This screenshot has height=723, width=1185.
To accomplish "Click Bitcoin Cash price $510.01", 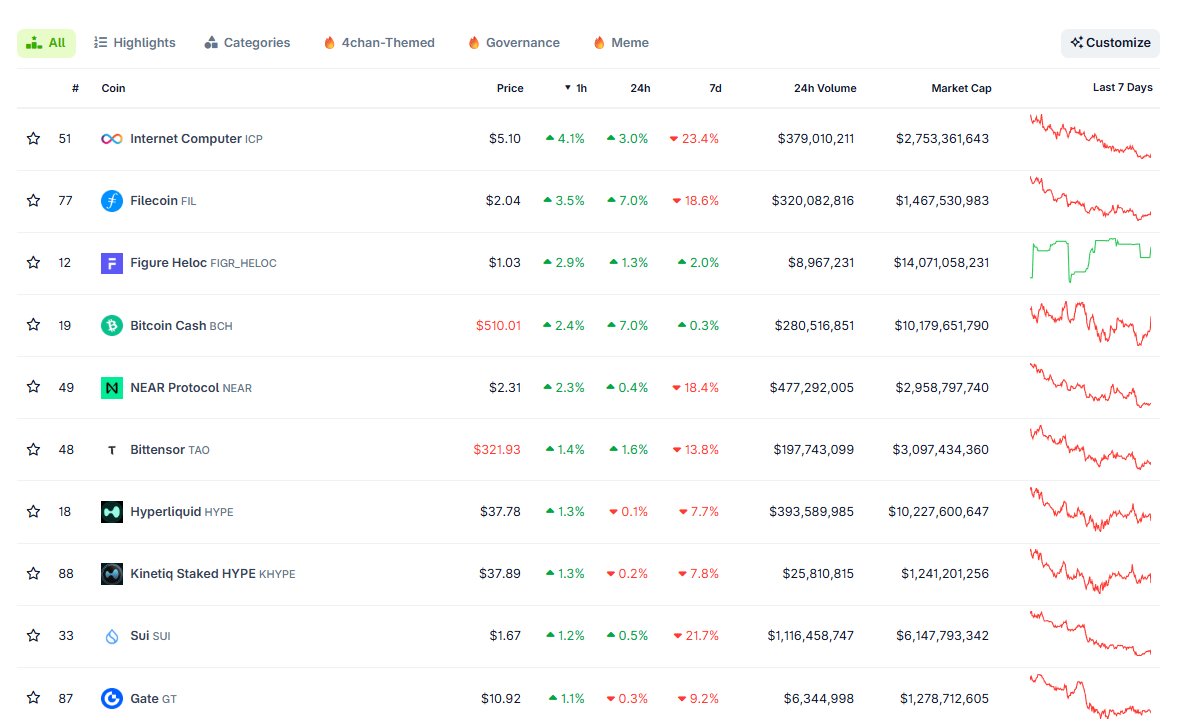I will 498,326.
